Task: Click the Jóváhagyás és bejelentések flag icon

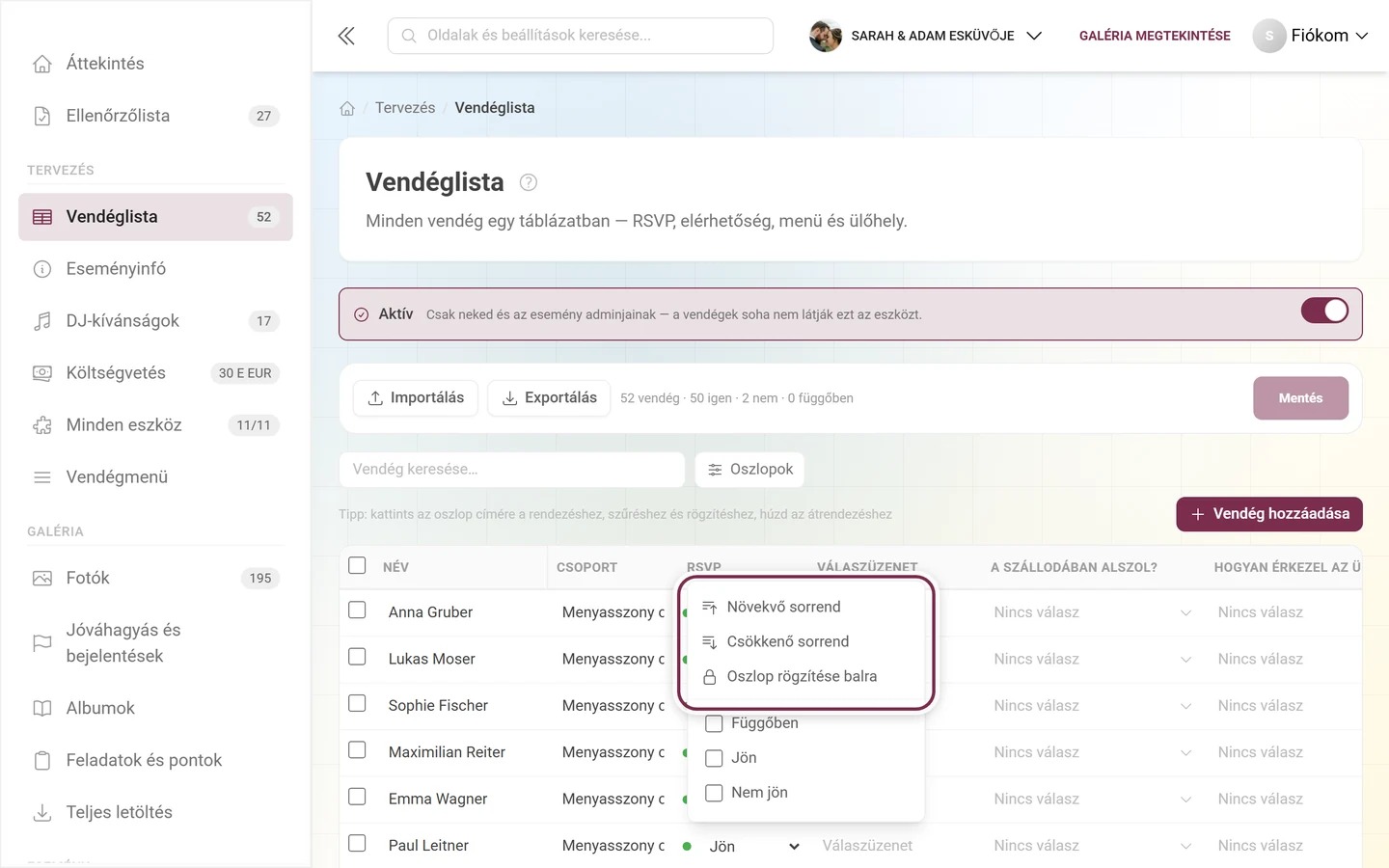Action: point(42,643)
